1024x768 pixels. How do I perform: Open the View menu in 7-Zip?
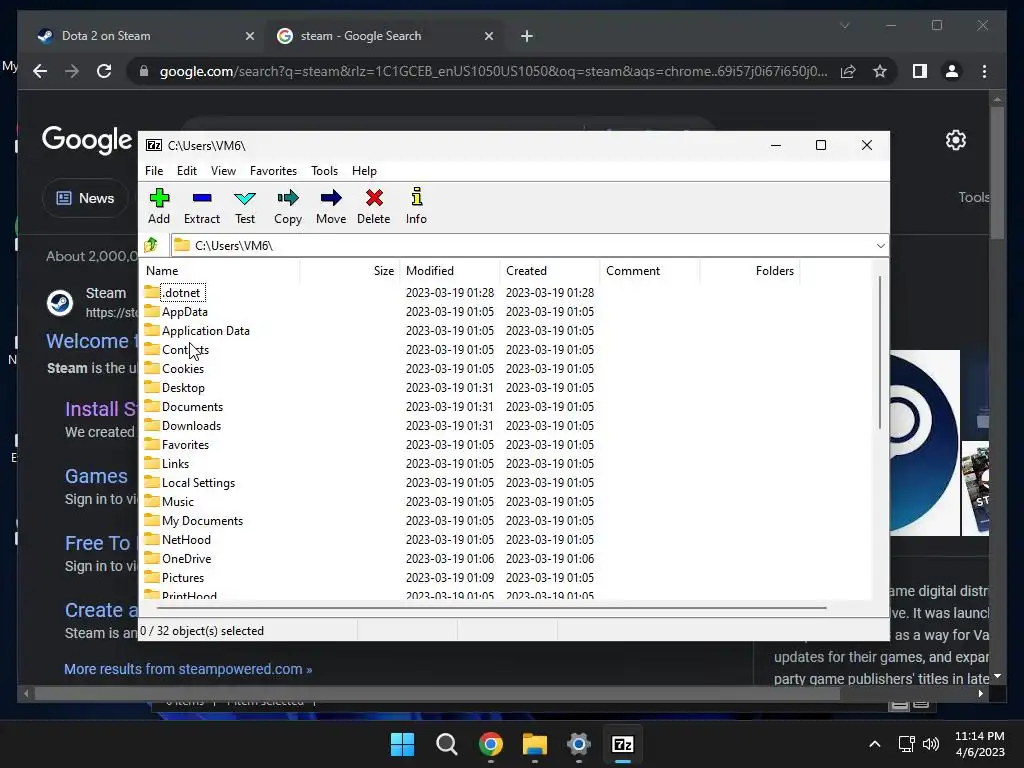(x=223, y=170)
